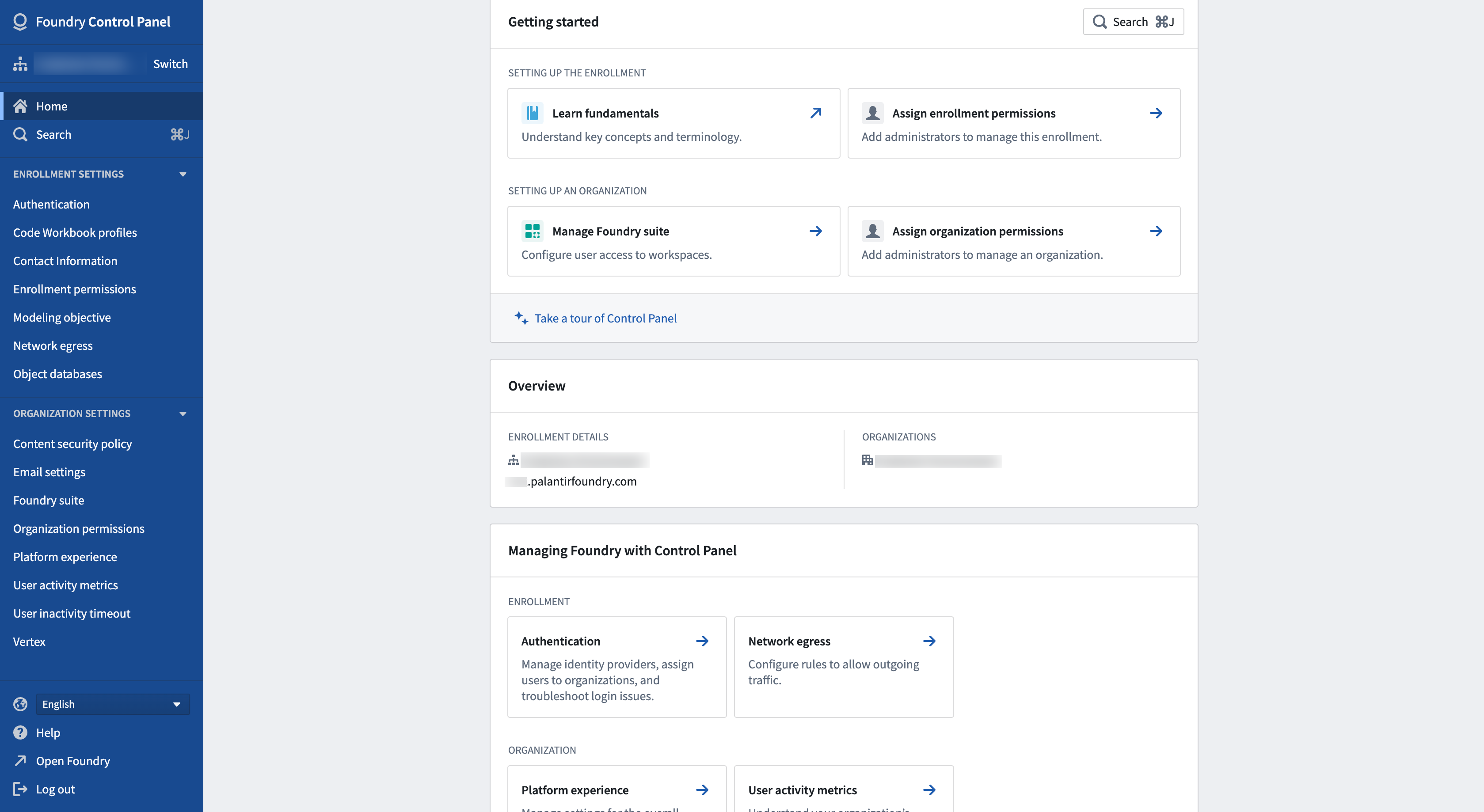Image resolution: width=1484 pixels, height=812 pixels.
Task: Click the arrow on User activity metrics card
Action: coord(929,789)
